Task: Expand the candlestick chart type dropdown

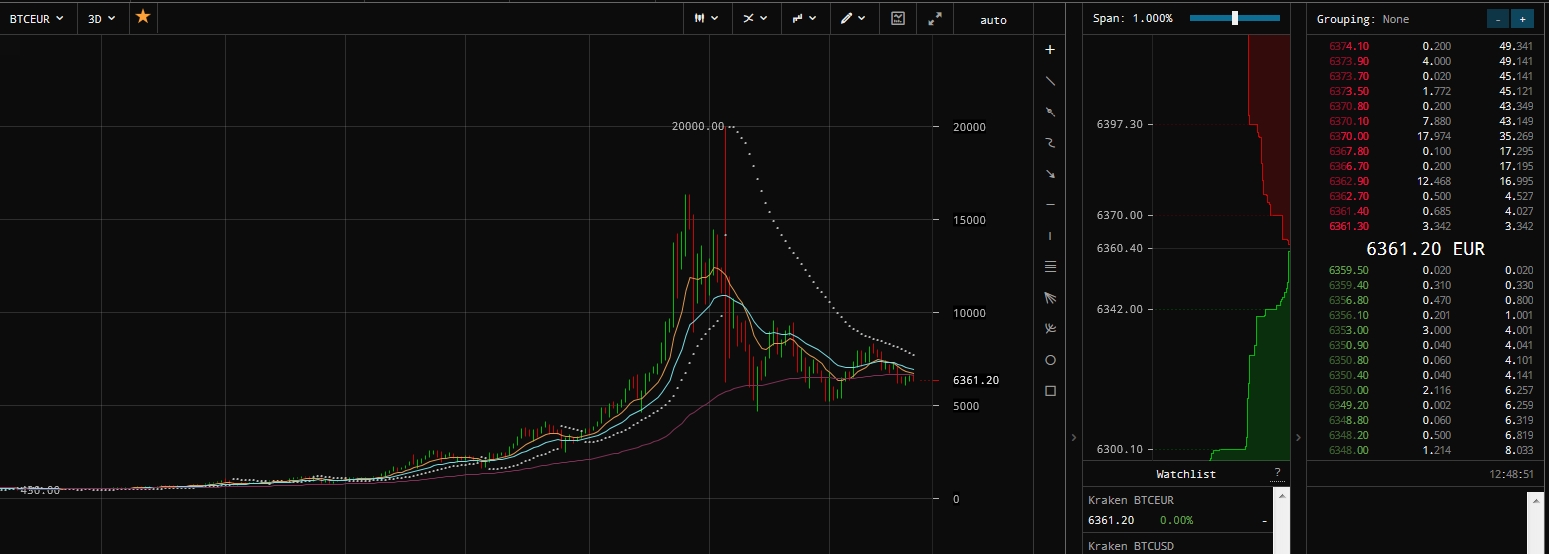Action: [707, 18]
